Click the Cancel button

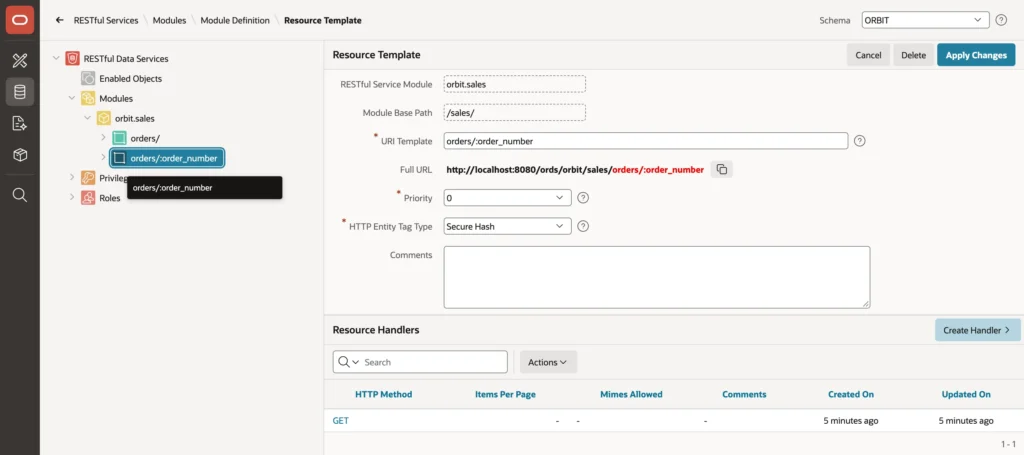click(x=869, y=55)
